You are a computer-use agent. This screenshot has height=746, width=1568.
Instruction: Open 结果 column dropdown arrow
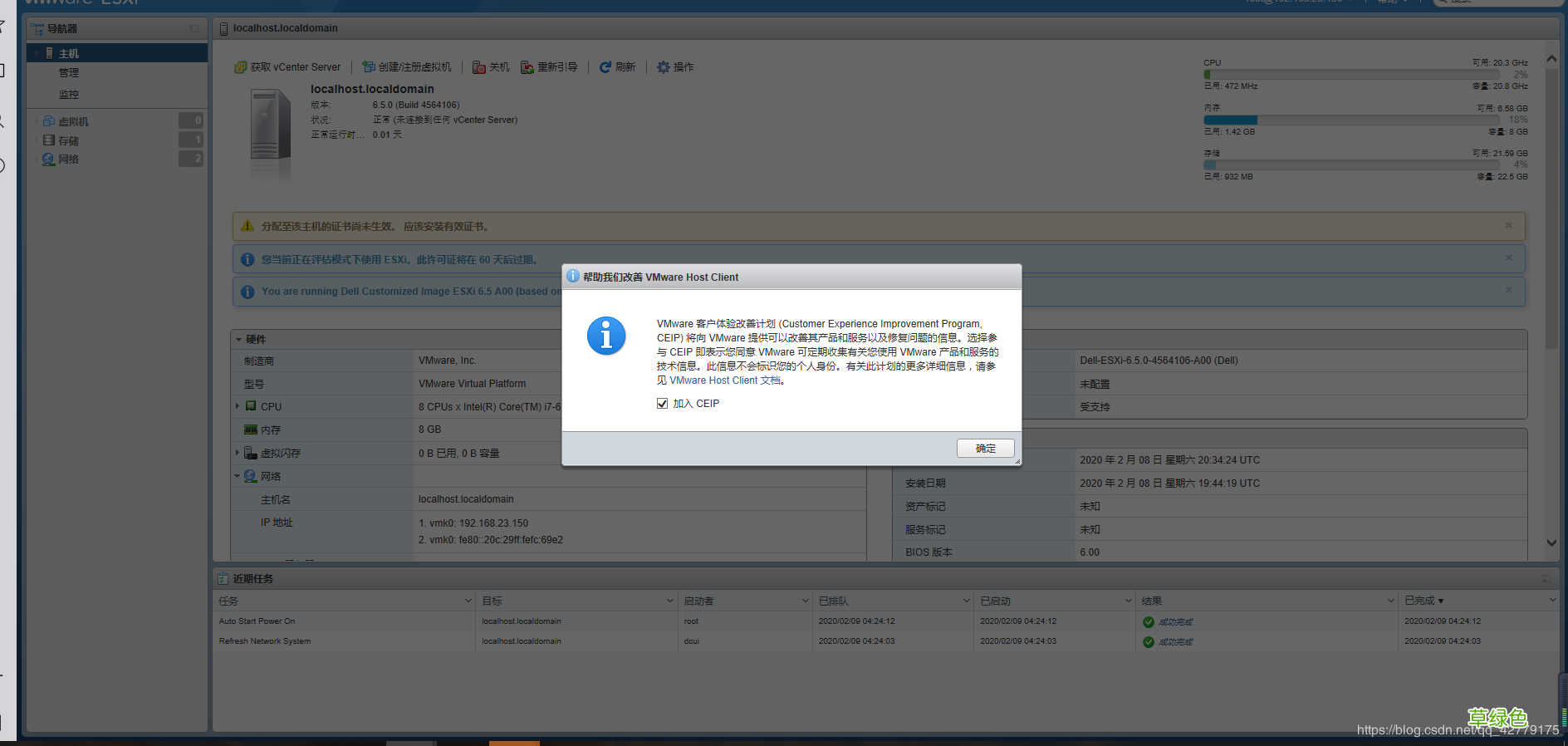(x=1390, y=601)
